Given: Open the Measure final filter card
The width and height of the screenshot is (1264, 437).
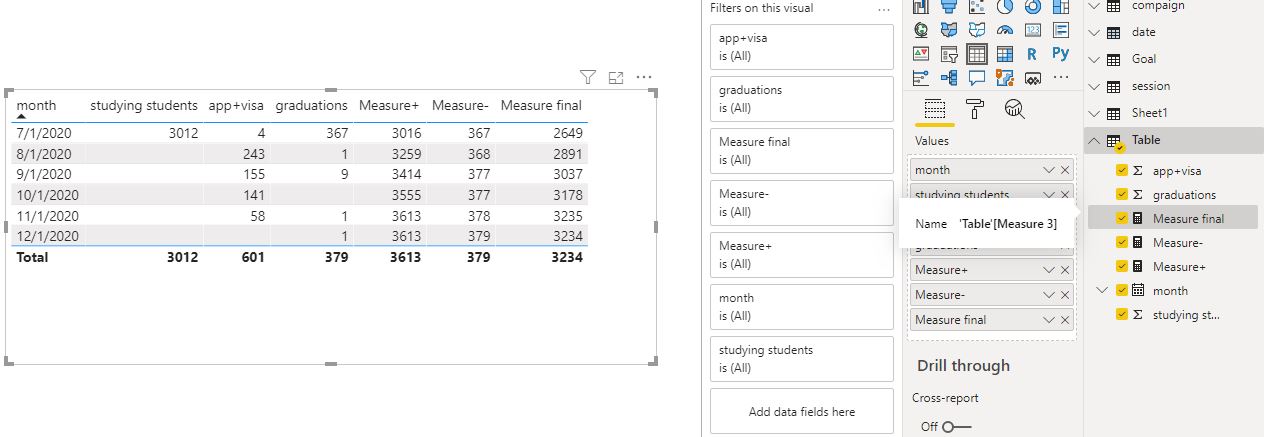Looking at the screenshot, I should [x=801, y=150].
